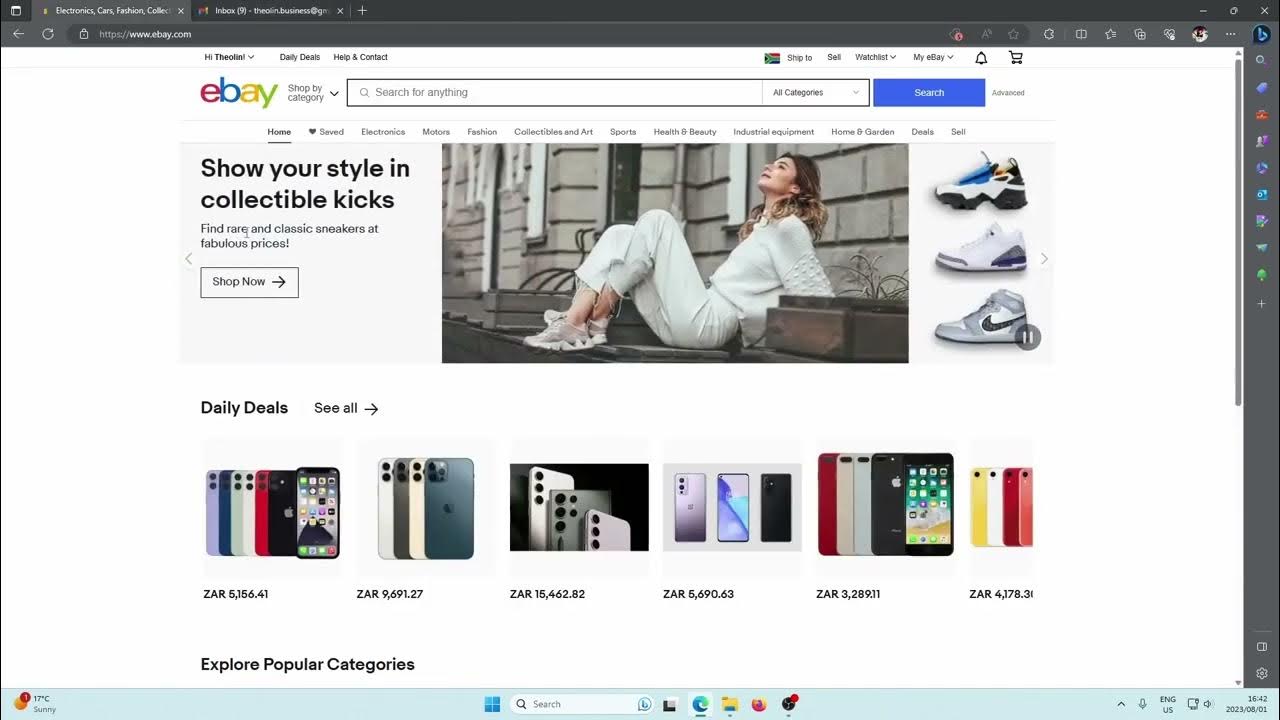Open Daily Deals See all link
Viewport: 1280px width, 720px height.
[346, 408]
